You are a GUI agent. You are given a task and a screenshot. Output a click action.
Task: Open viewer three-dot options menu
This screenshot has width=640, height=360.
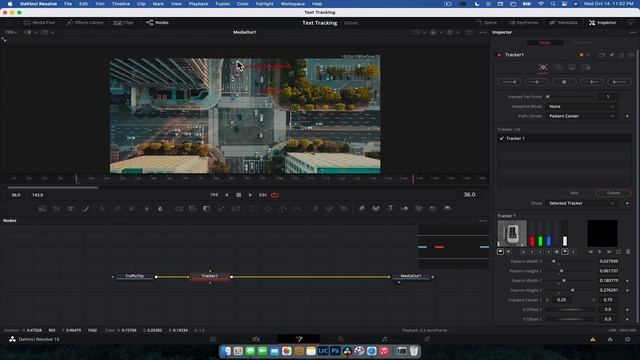coord(483,32)
